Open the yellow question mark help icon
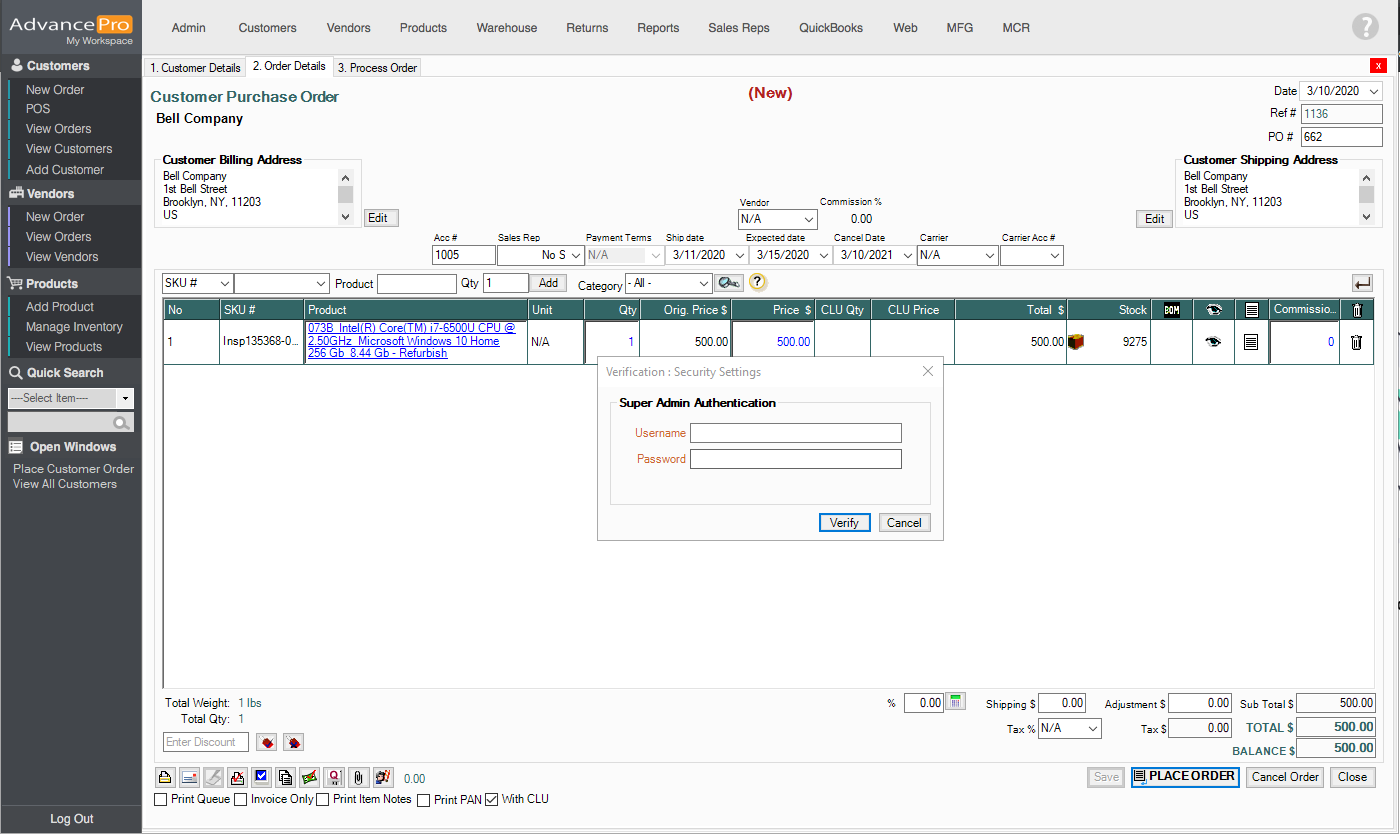The height and width of the screenshot is (834, 1400). click(758, 283)
